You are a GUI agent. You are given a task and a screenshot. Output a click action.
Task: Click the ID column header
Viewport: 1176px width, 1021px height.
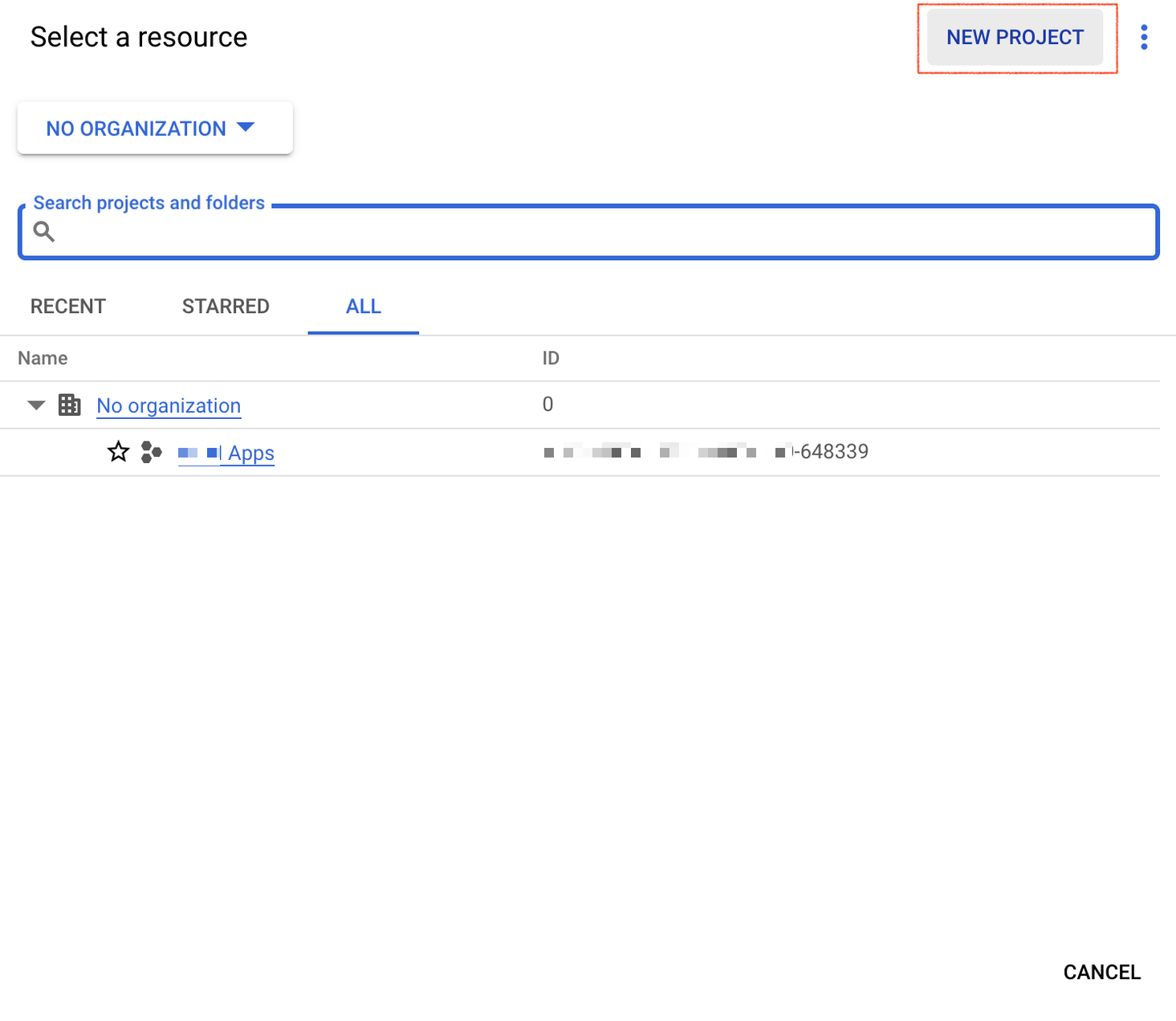[x=551, y=358]
